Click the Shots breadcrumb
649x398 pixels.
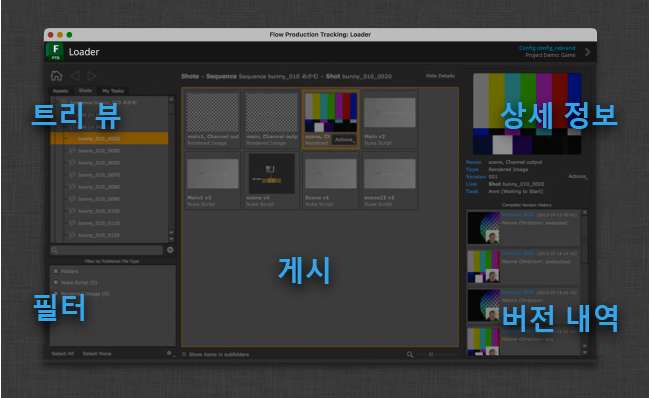pos(190,76)
